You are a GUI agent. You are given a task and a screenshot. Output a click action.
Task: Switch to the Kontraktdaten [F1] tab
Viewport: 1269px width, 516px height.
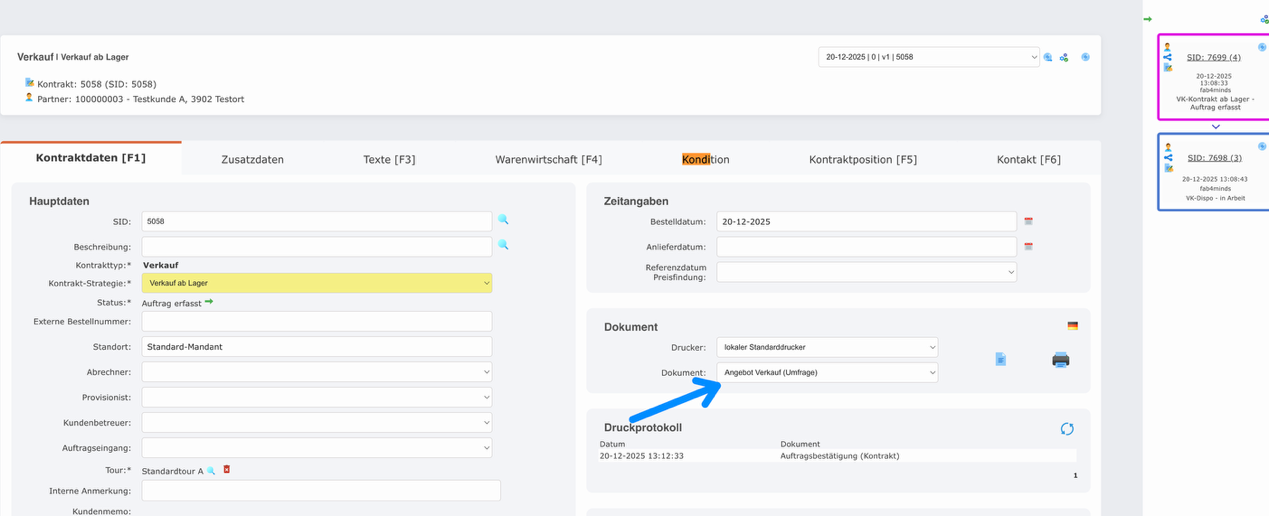point(91,158)
